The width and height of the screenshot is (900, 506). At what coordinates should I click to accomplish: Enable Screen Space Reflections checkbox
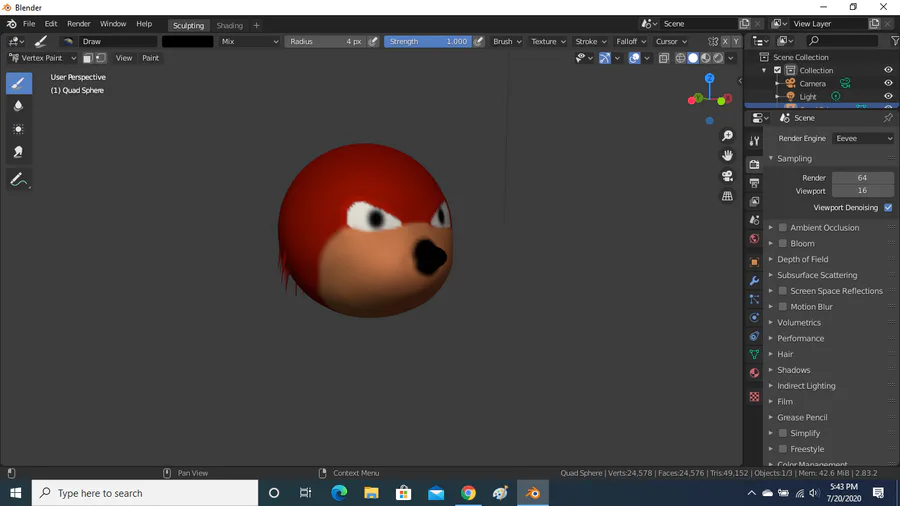coord(782,291)
